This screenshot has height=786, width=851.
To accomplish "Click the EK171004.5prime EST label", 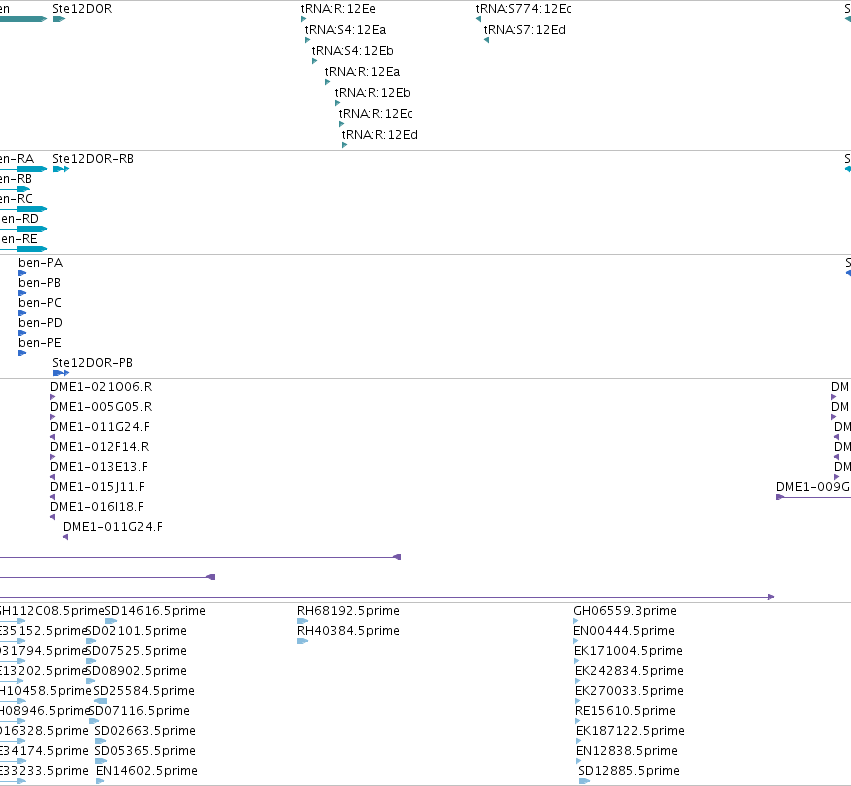I will pyautogui.click(x=628, y=651).
